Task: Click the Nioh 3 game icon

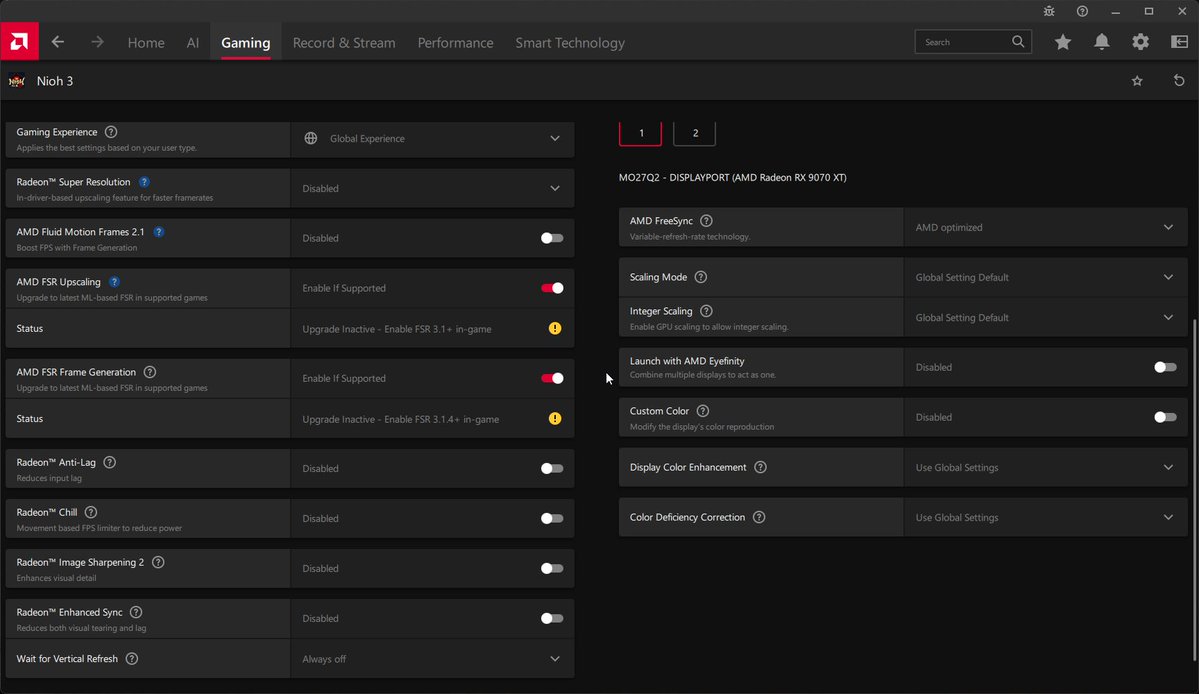Action: (x=17, y=81)
